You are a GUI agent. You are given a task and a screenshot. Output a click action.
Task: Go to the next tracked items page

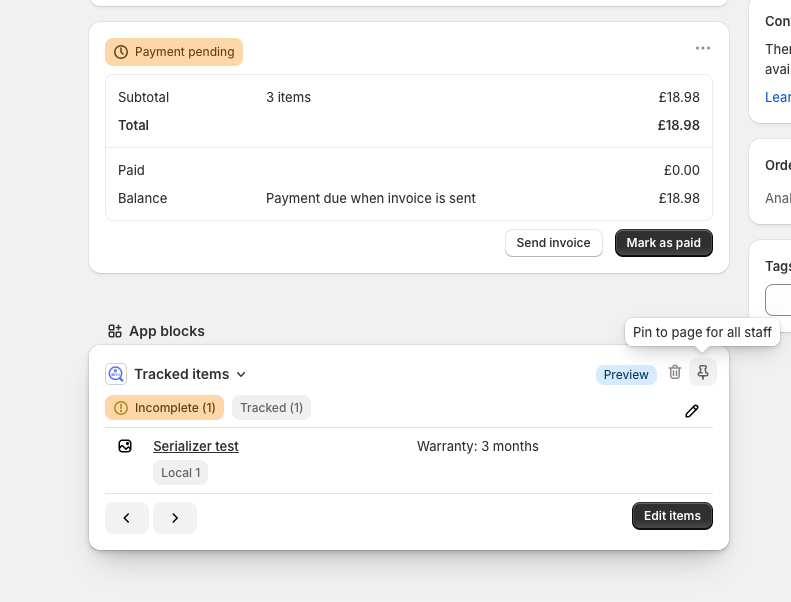pos(175,517)
